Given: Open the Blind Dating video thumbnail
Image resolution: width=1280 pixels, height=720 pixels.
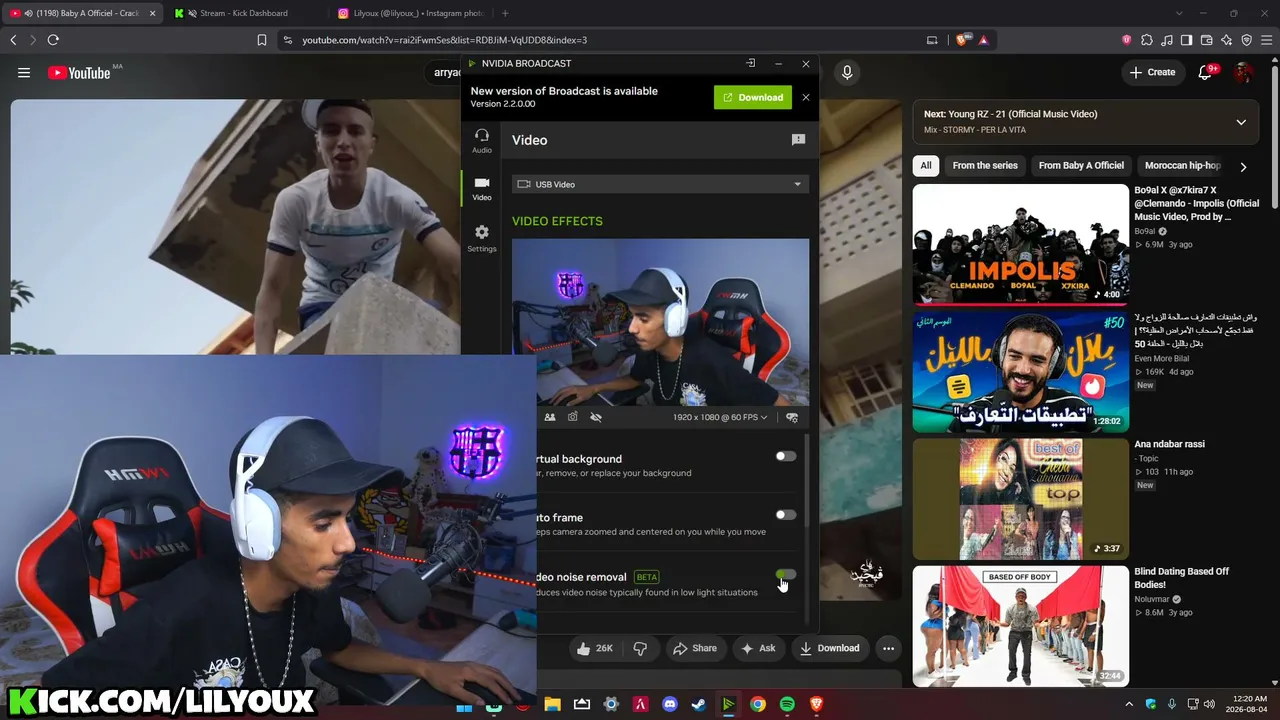Looking at the screenshot, I should click(x=1020, y=626).
